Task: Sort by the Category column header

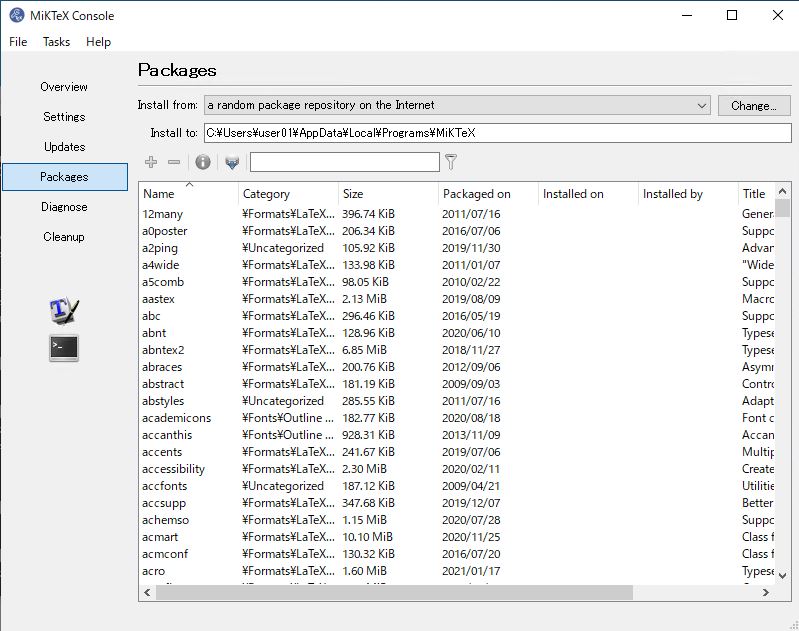Action: click(288, 194)
